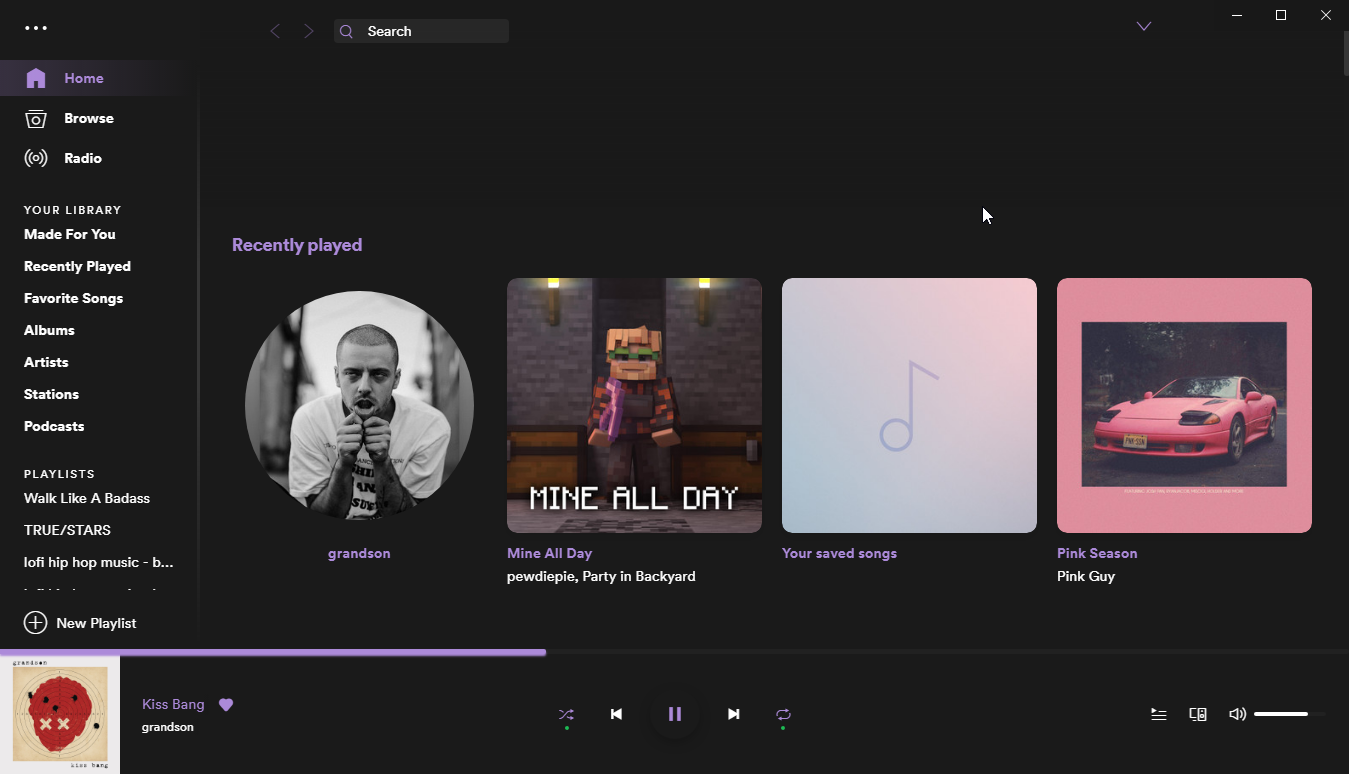Click the Recently played heading
The height and width of the screenshot is (774, 1349).
(x=297, y=245)
